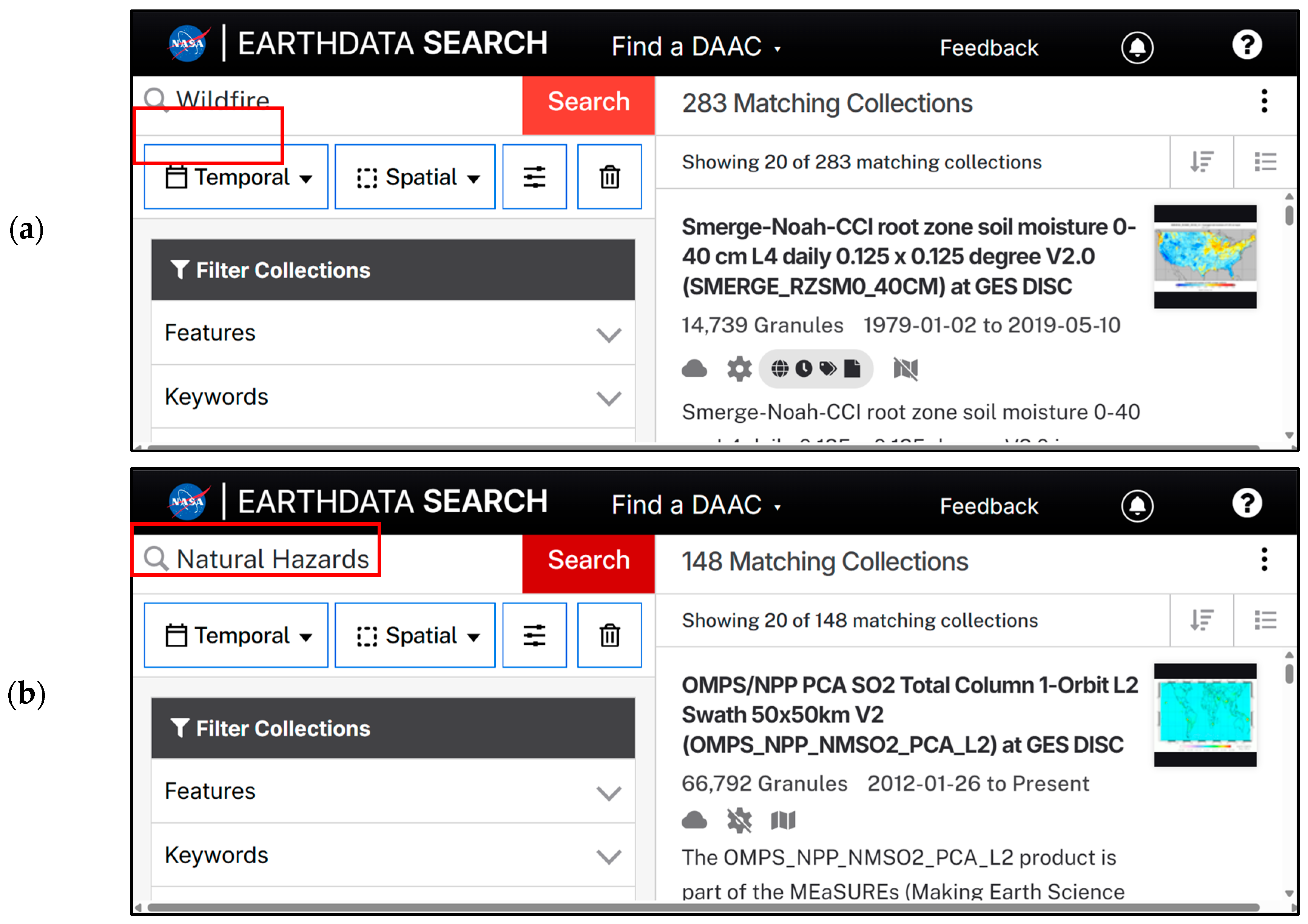1308x924 pixels.
Task: Open the Spatial dropdown in Natural Hazards panel
Action: click(415, 635)
